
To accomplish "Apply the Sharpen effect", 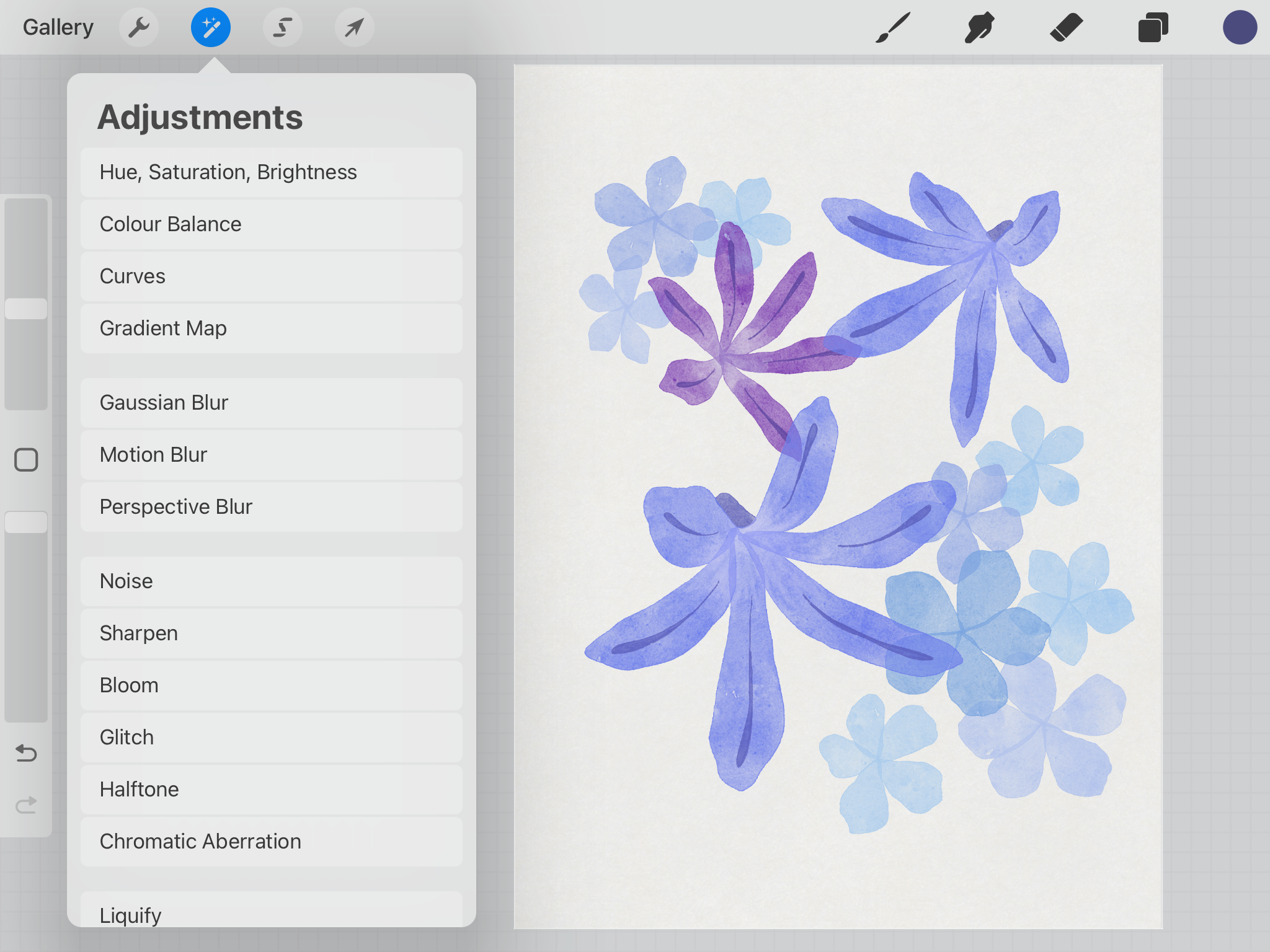I will [272, 633].
